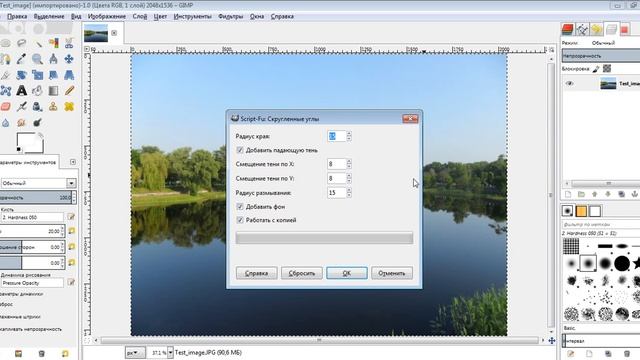Screen dimensions: 640x360
Task: Open layer mode 'Обычный' dropdown
Action: [x=603, y=43]
